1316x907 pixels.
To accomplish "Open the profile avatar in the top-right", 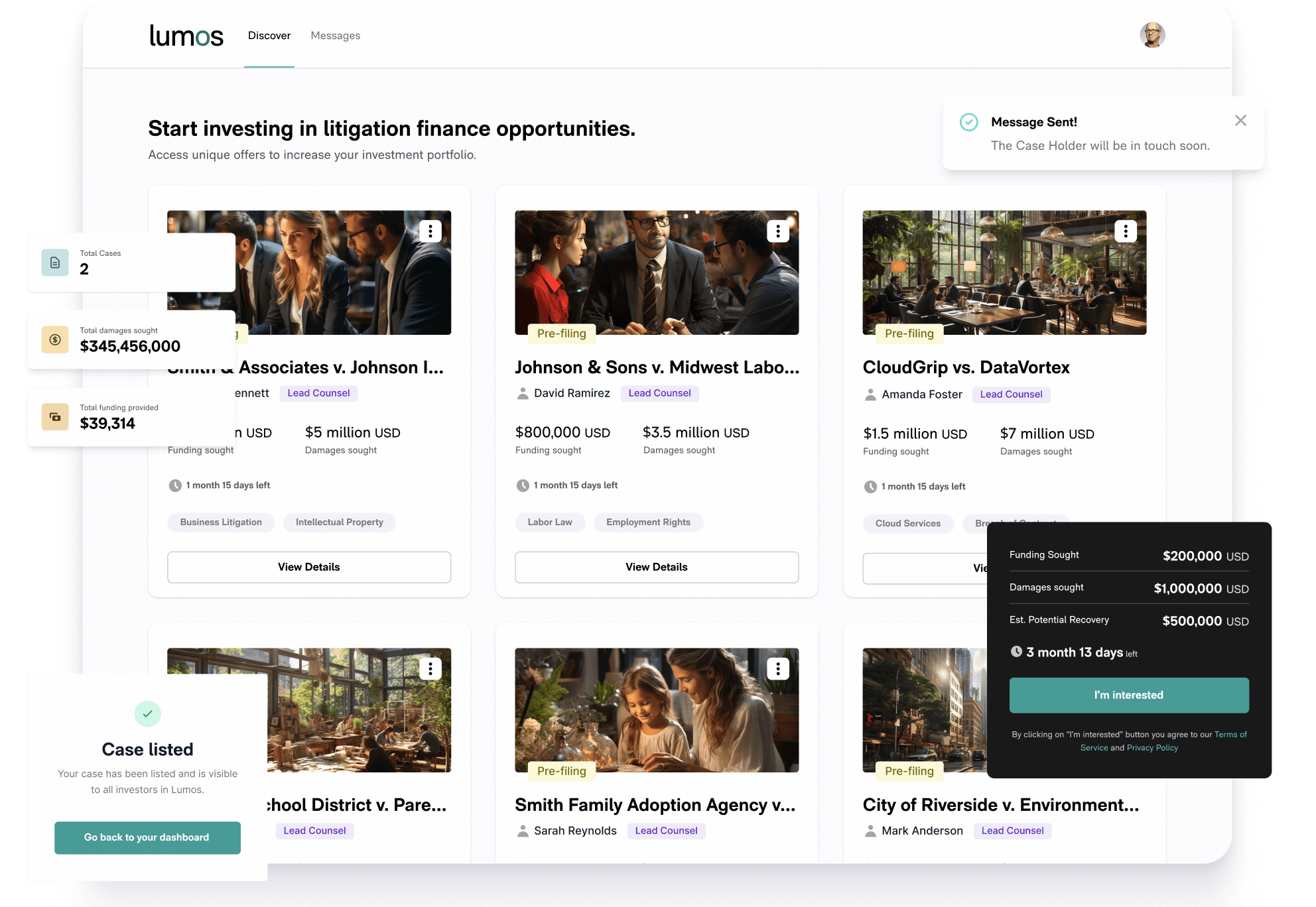I will [1153, 34].
